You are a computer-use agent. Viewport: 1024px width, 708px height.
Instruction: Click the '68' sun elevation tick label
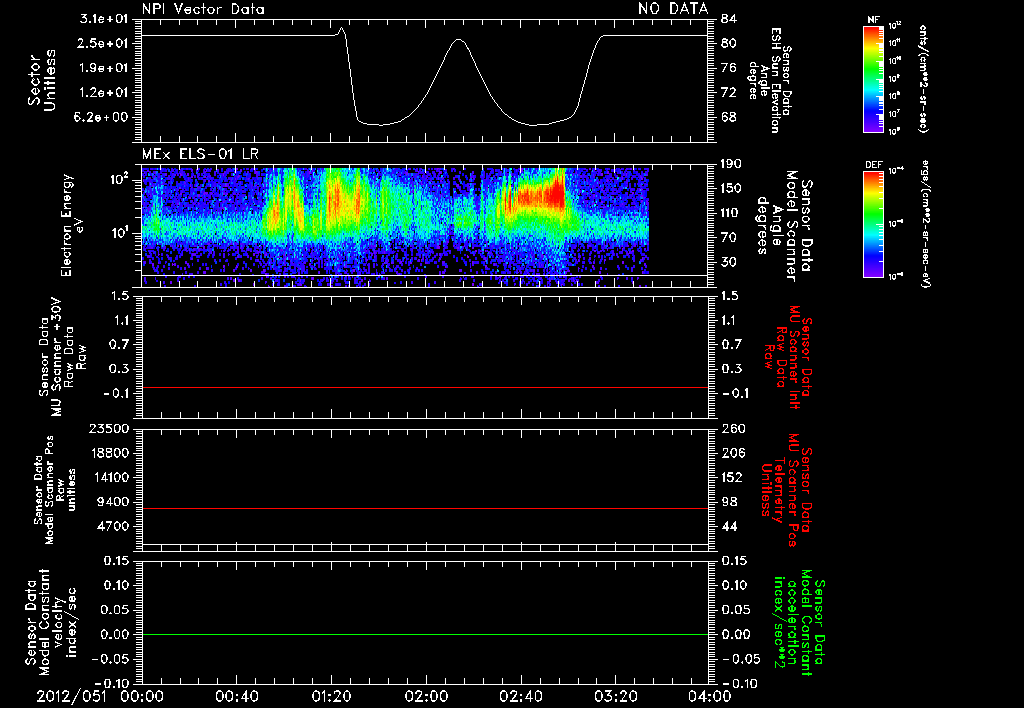click(729, 118)
